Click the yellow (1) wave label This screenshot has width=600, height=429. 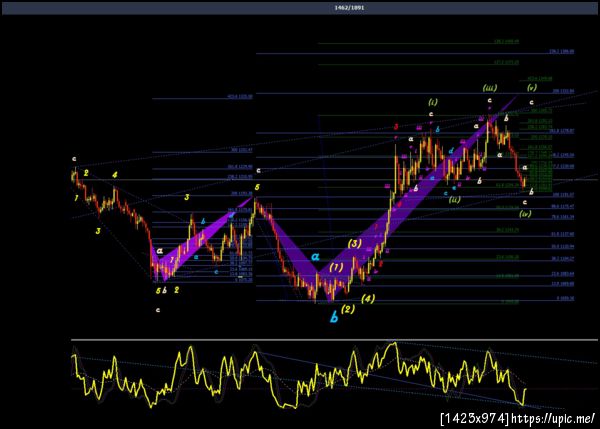point(336,267)
